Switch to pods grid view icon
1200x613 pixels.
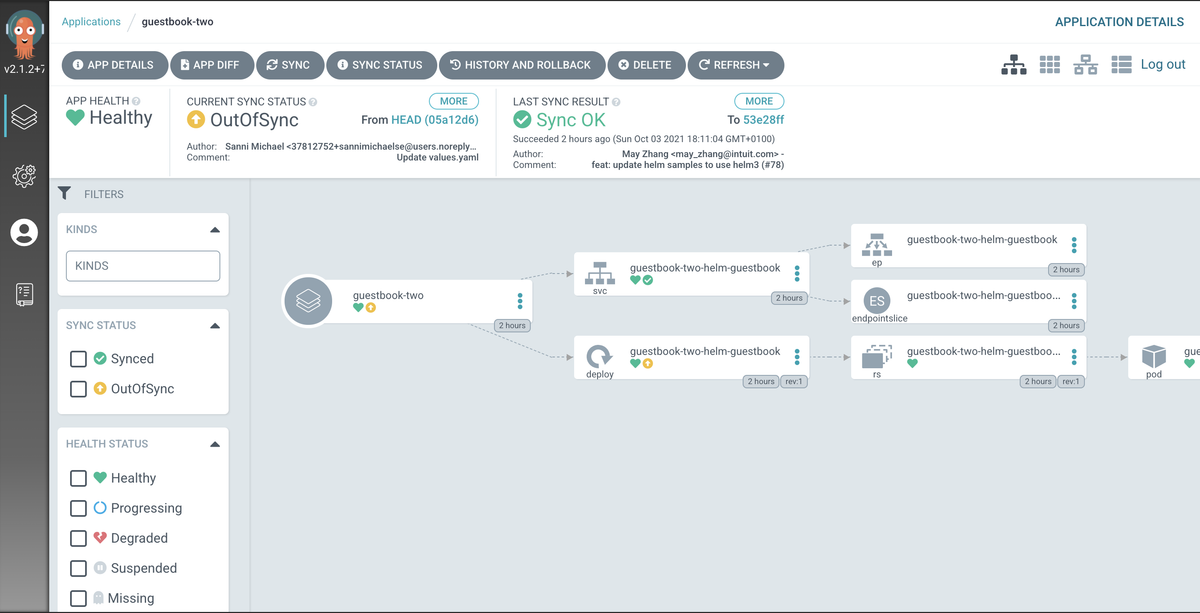[1049, 65]
